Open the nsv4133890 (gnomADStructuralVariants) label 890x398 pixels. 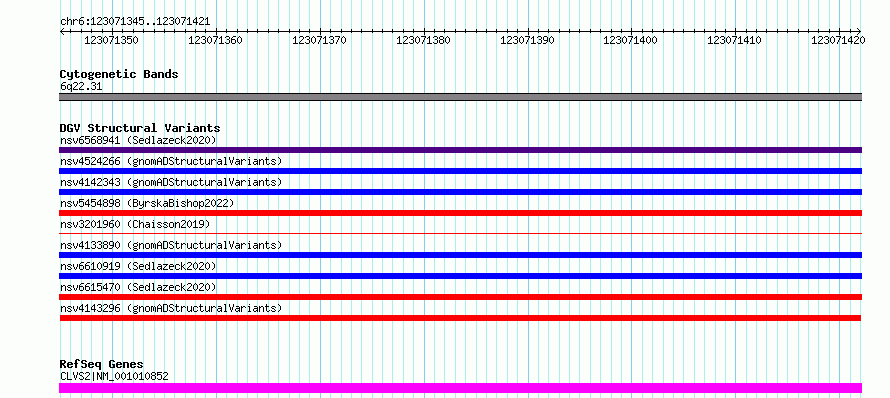(x=171, y=245)
